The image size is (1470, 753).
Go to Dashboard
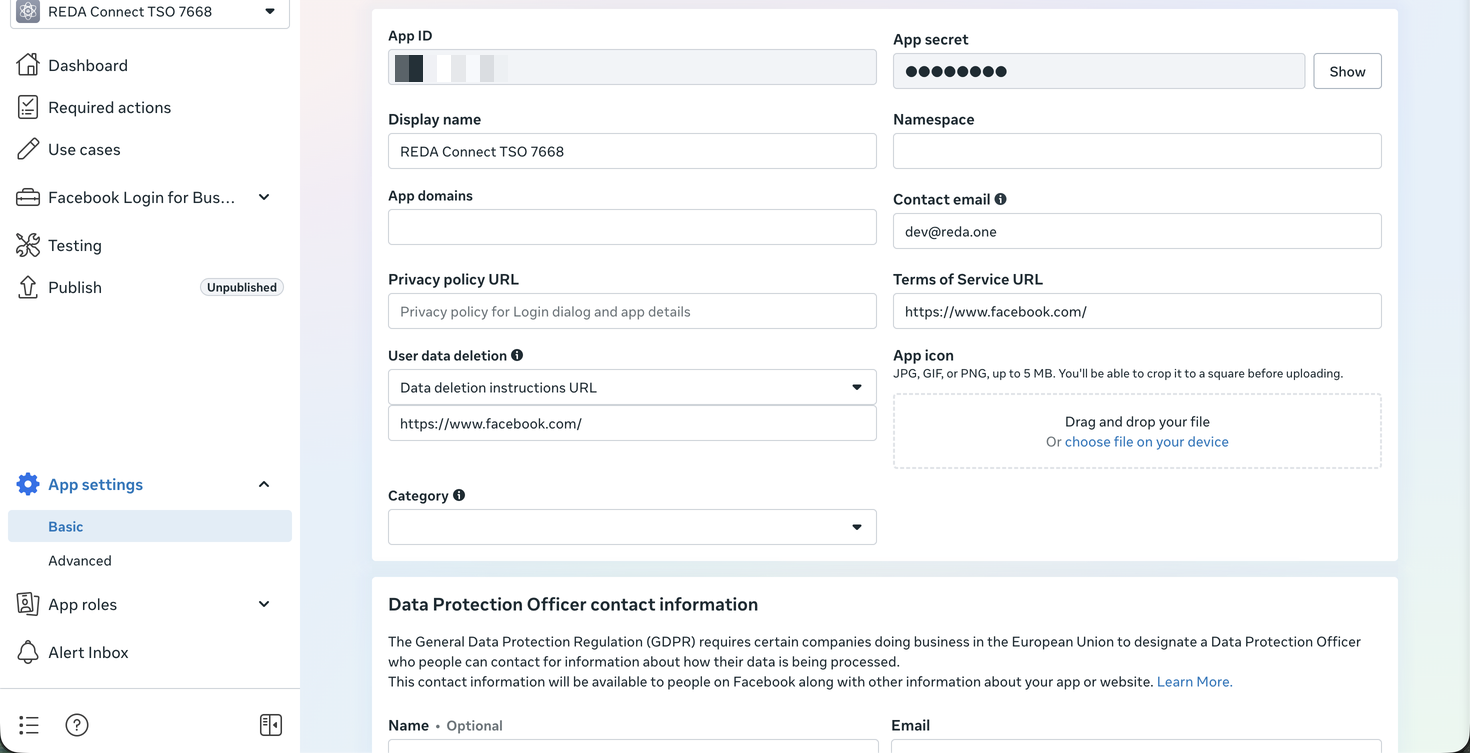pos(88,65)
